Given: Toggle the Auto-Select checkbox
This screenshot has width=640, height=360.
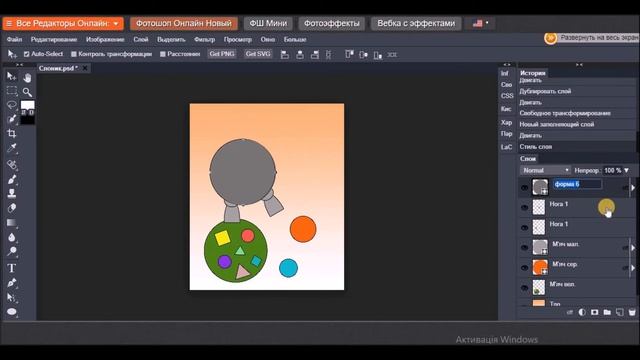Looking at the screenshot, I should click(27, 54).
